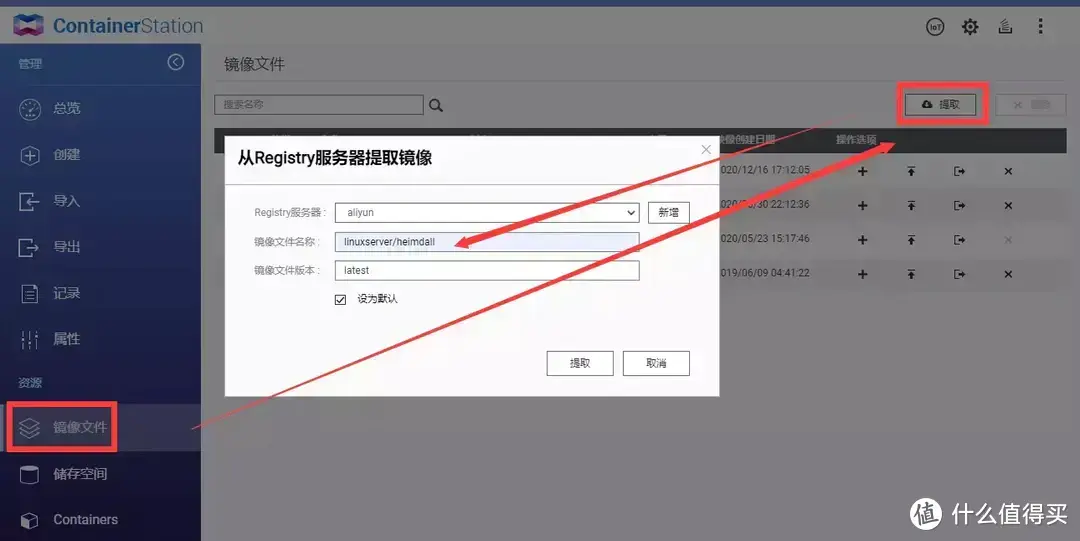Click the 提取 cloud button above the table

[940, 104]
